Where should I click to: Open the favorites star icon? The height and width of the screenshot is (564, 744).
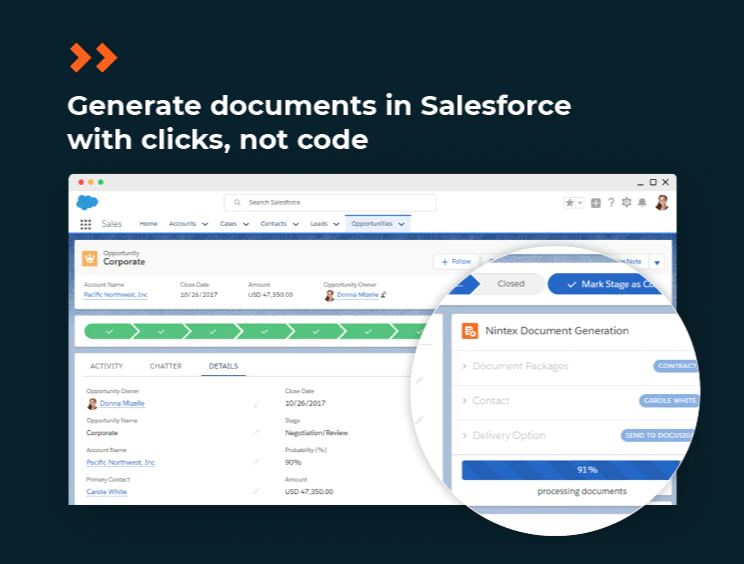pos(569,203)
